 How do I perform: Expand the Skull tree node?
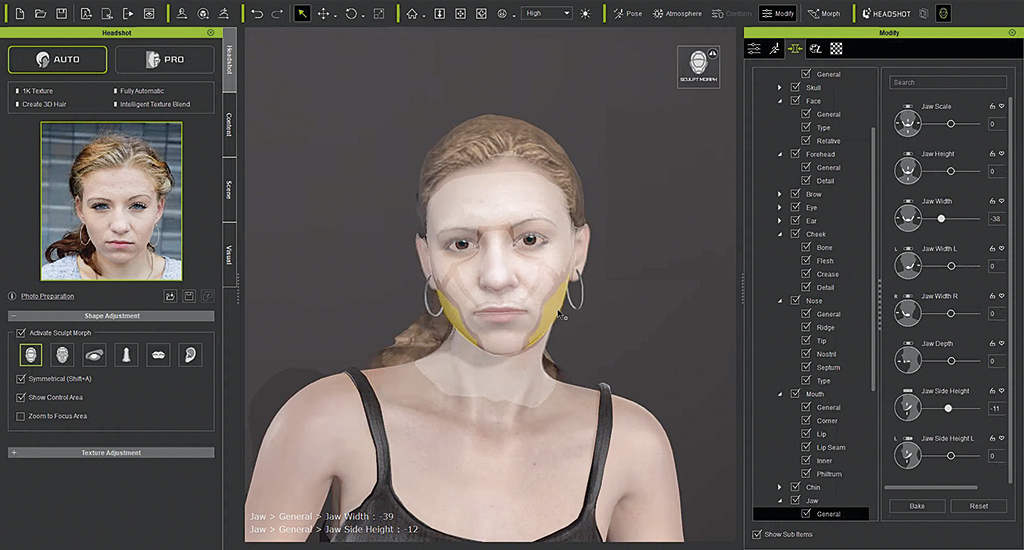pyautogui.click(x=779, y=88)
